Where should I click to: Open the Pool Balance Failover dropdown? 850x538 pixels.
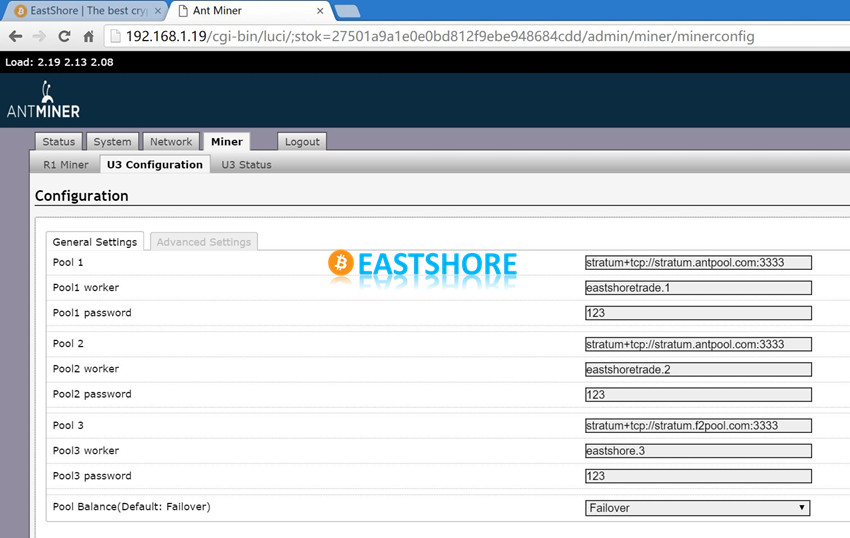tap(697, 508)
